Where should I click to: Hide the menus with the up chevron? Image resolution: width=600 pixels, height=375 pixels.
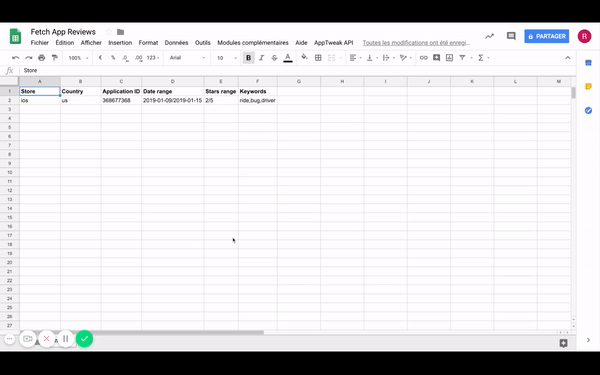click(567, 58)
